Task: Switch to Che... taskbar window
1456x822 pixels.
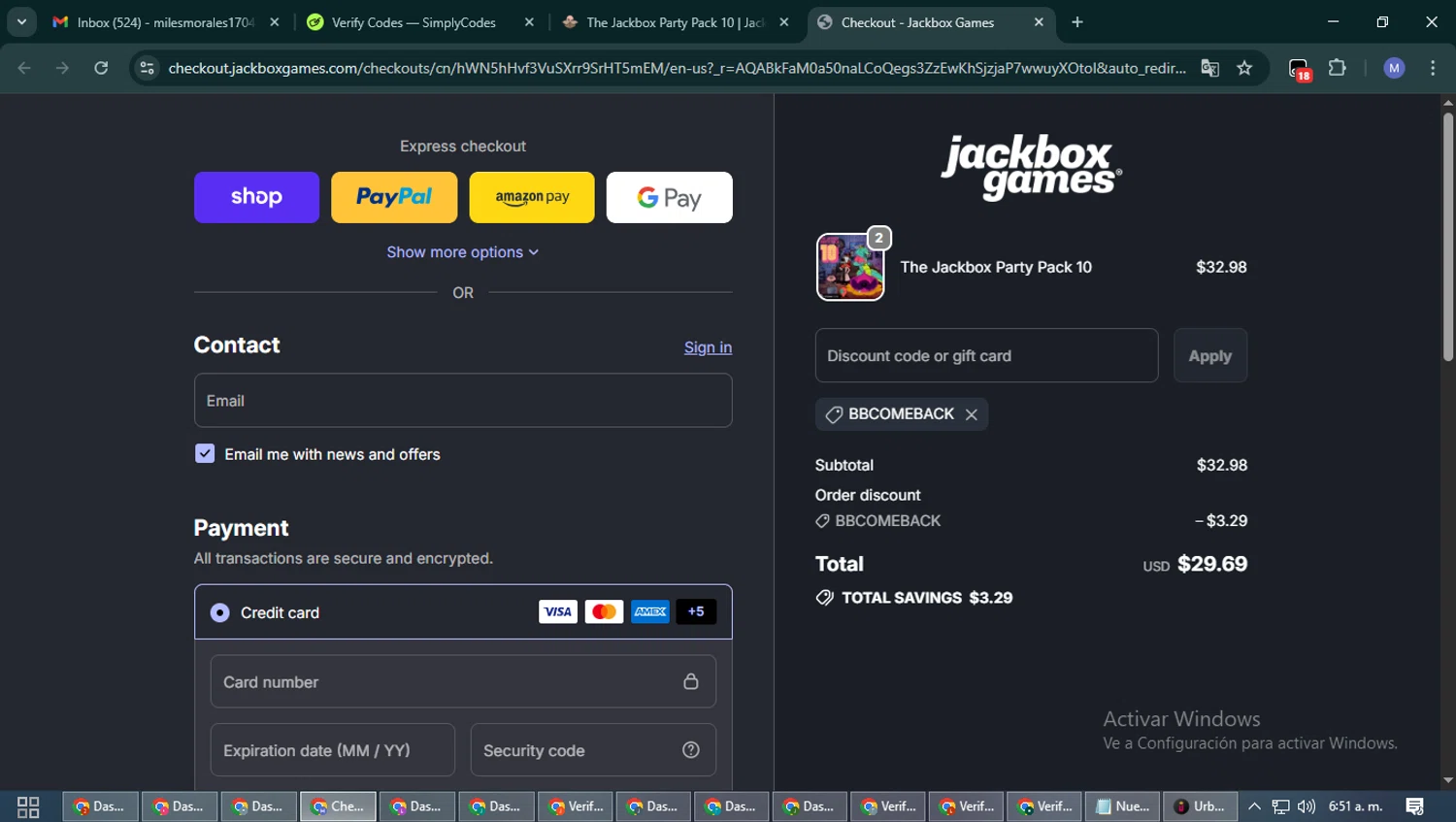Action: pyautogui.click(x=338, y=806)
